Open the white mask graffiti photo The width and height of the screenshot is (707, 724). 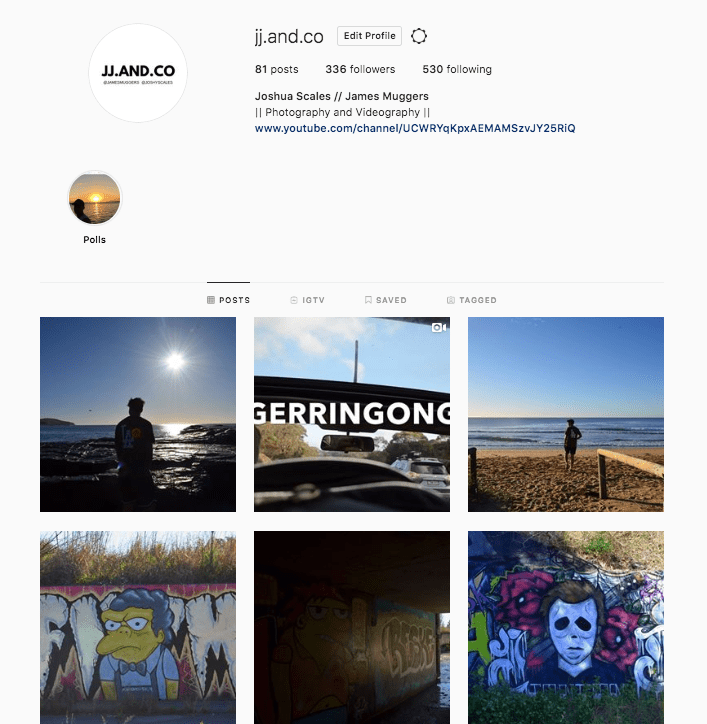point(566,627)
